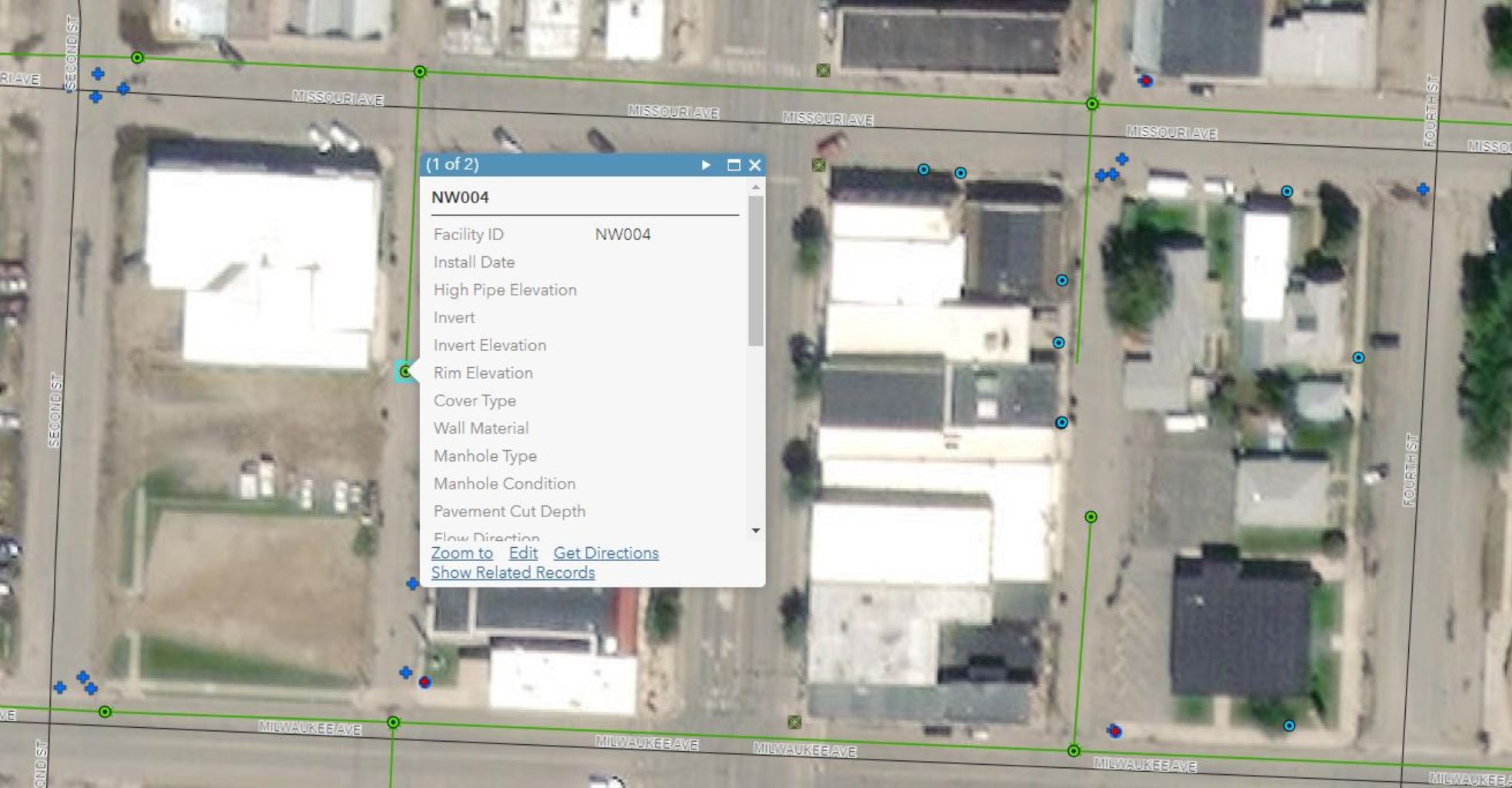This screenshot has width=1512, height=788.
Task: Click the Zoom to link
Action: coord(461,553)
